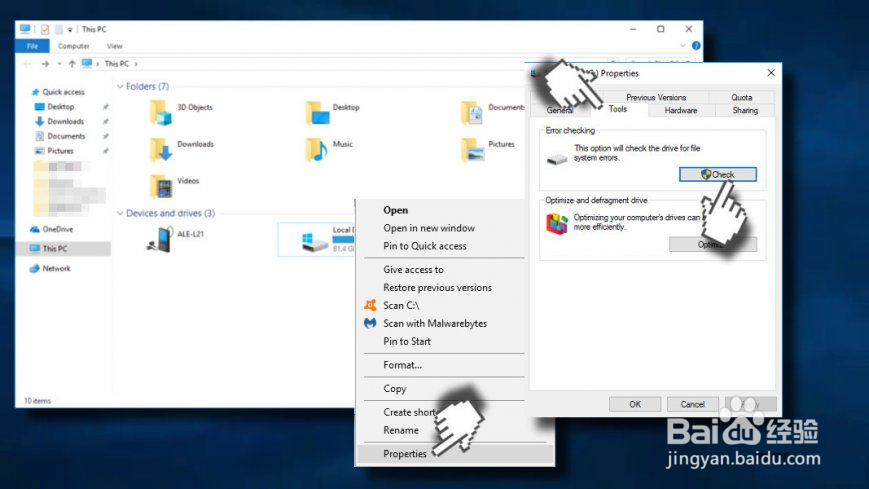869x489 pixels.
Task: Select the ALE-L21 device icon
Action: point(160,240)
